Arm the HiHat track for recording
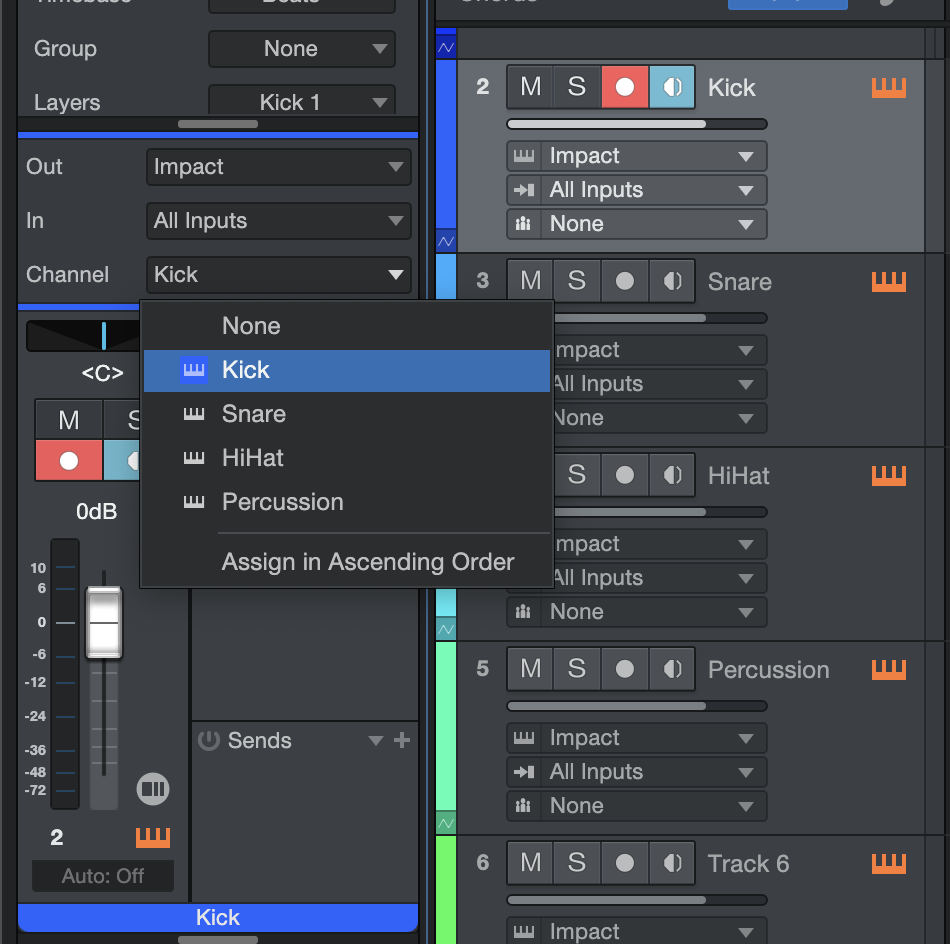 click(x=625, y=475)
